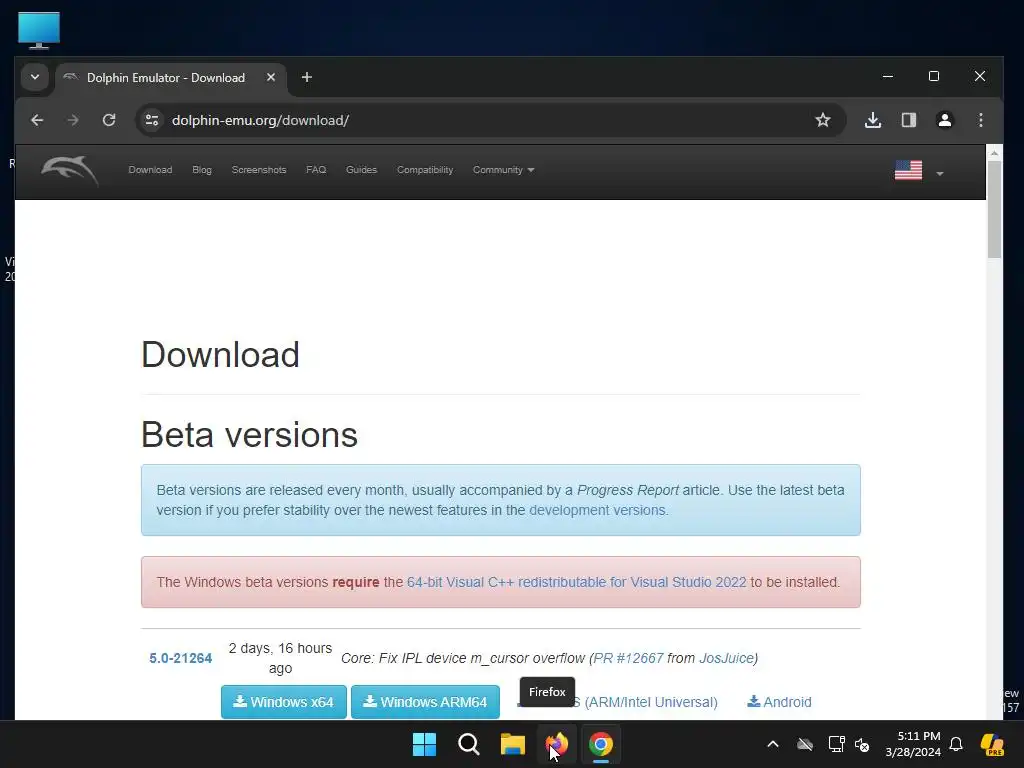Open File Explorer from taskbar
The image size is (1024, 768).
[513, 744]
